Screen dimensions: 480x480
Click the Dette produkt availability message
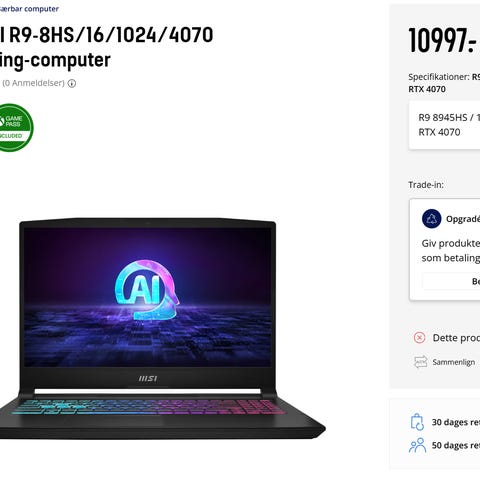pyautogui.click(x=456, y=338)
